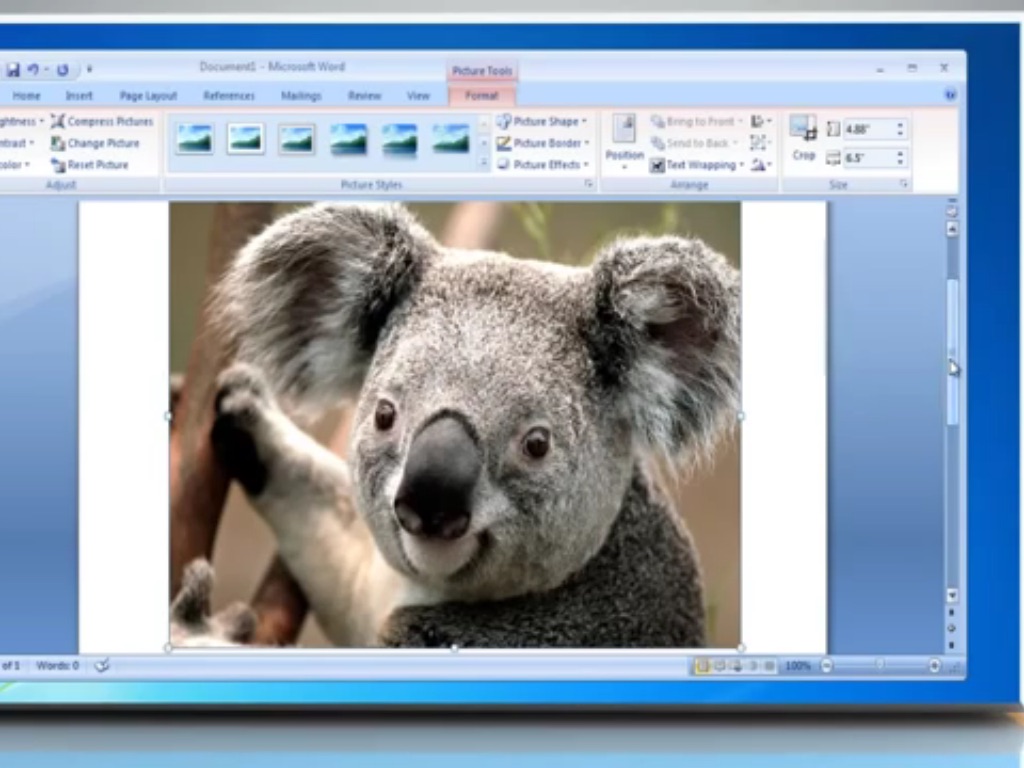Save the document using Quick Access toolbar

[x=13, y=70]
